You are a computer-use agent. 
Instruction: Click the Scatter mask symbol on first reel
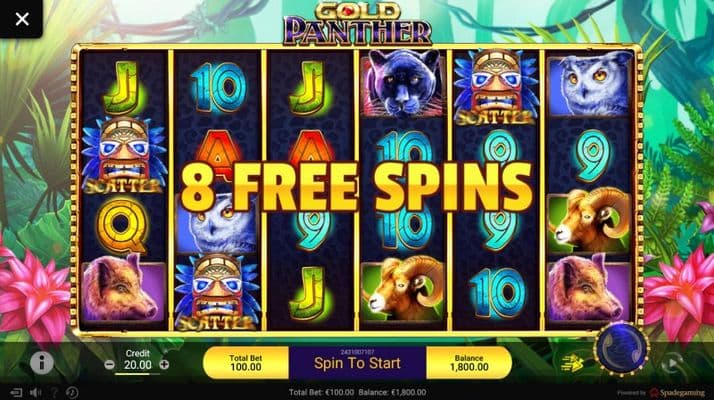coord(124,155)
